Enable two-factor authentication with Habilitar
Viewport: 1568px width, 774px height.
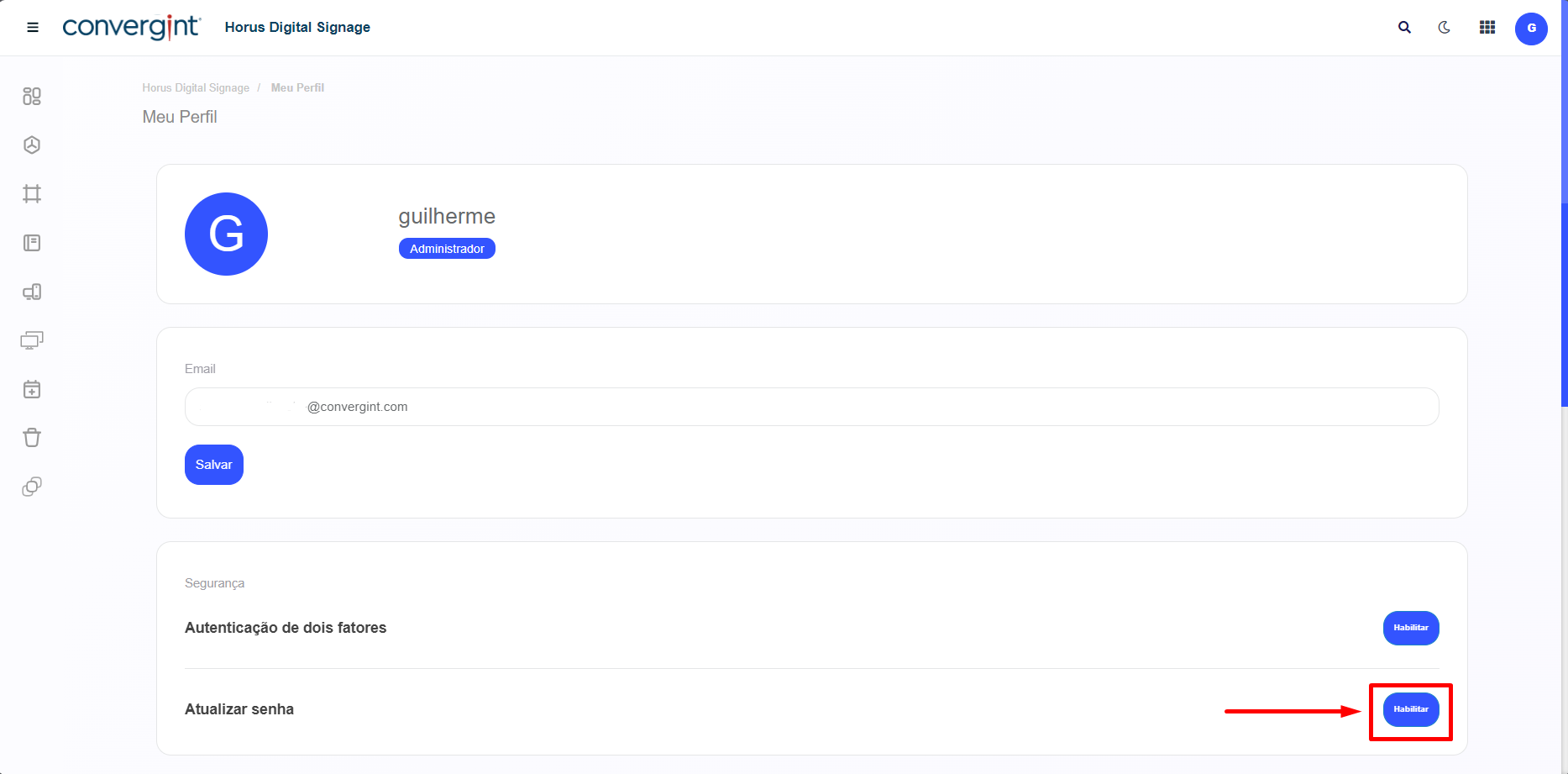pos(1411,628)
